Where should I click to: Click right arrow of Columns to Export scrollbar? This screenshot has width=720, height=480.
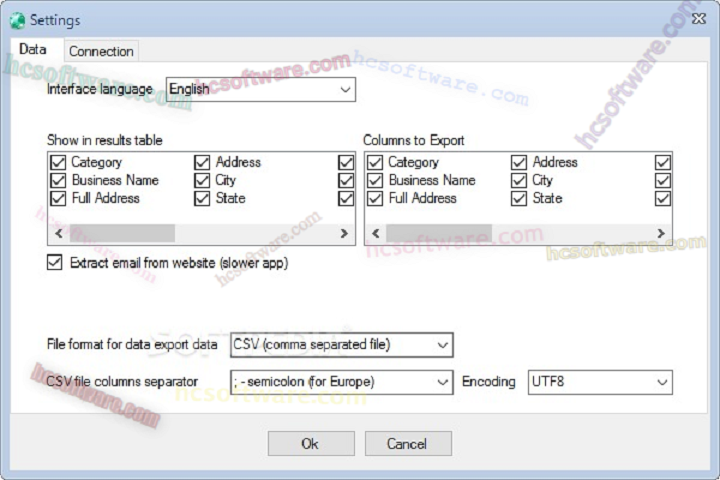point(661,233)
